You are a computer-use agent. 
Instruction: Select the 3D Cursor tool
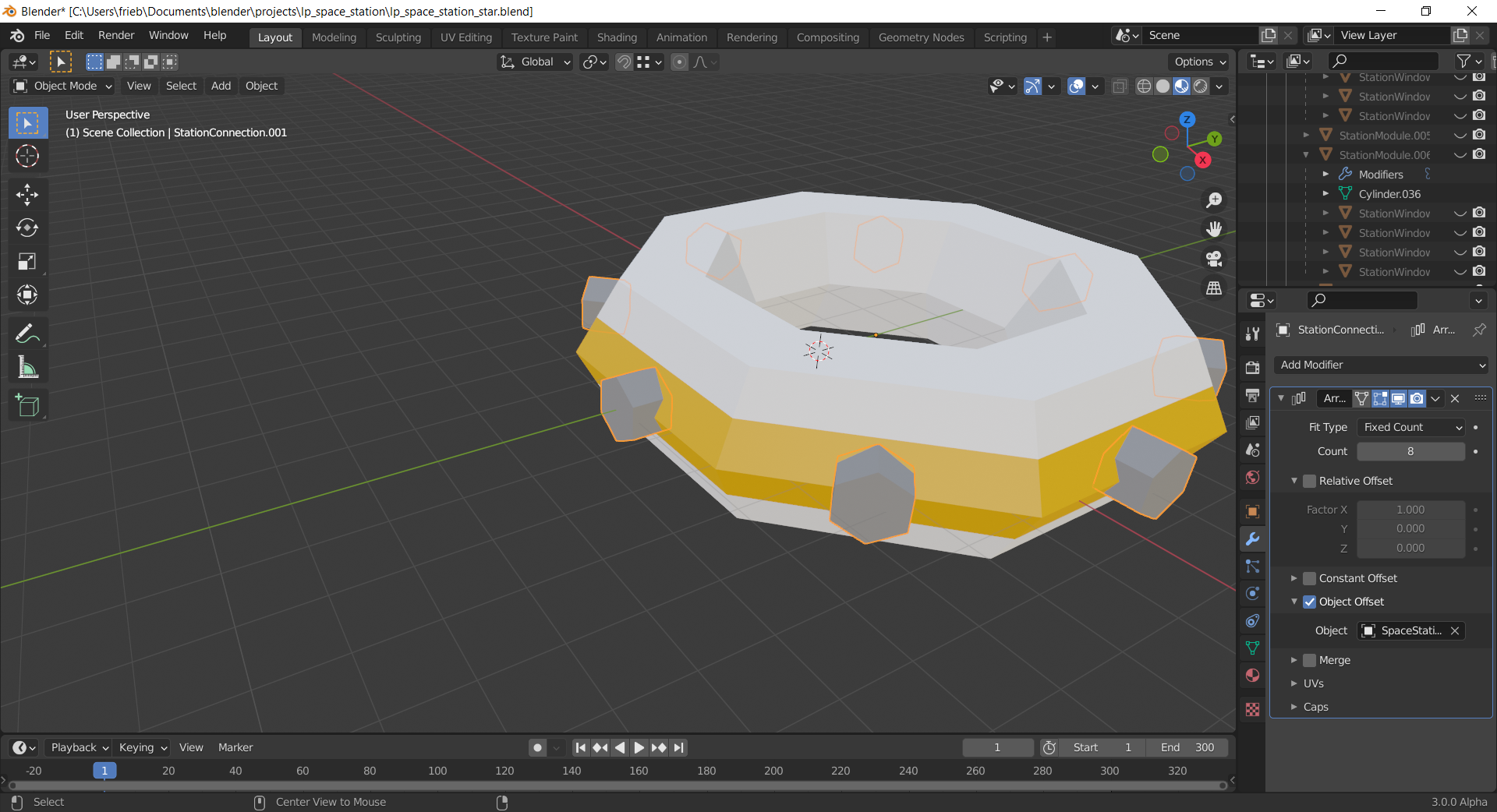point(27,157)
